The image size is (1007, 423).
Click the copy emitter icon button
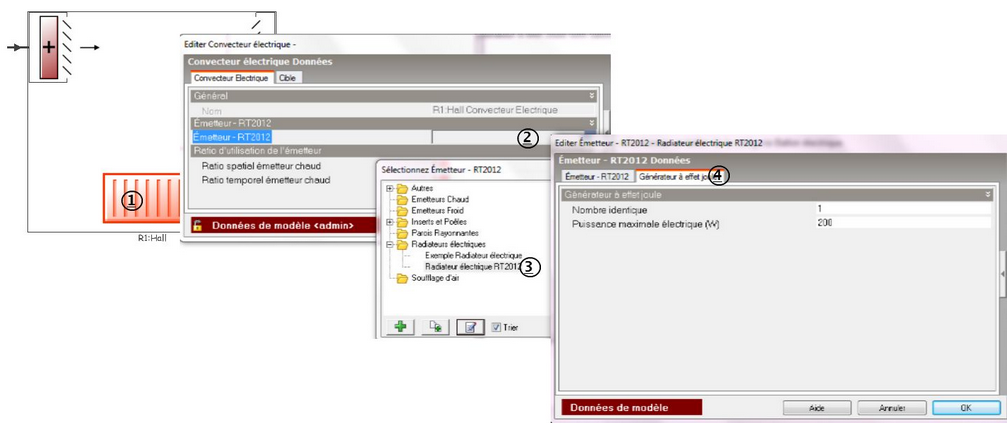point(435,326)
